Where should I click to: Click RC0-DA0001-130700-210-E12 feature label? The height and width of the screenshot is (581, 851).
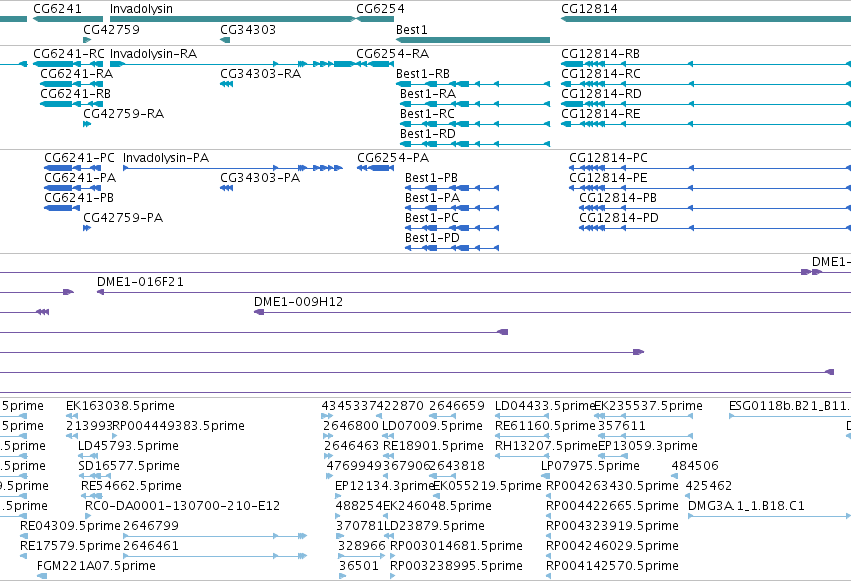pyautogui.click(x=182, y=506)
